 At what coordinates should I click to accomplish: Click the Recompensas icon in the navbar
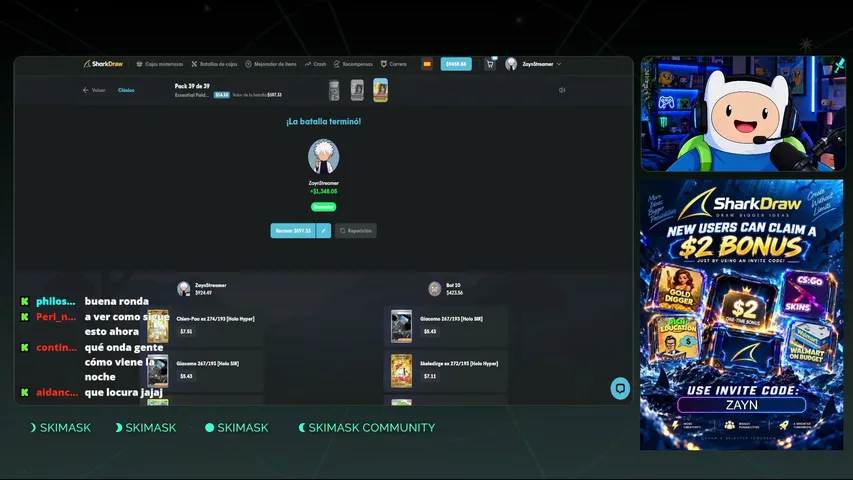tap(337, 64)
